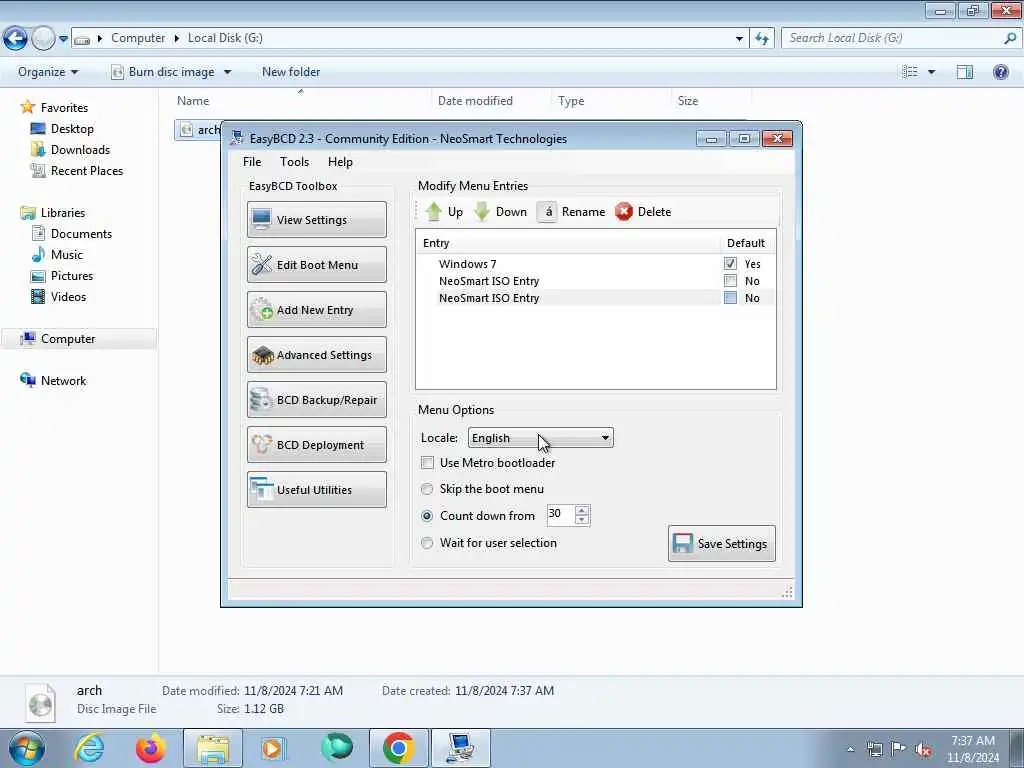
Task: Open view options dropdown arrow
Action: (931, 72)
